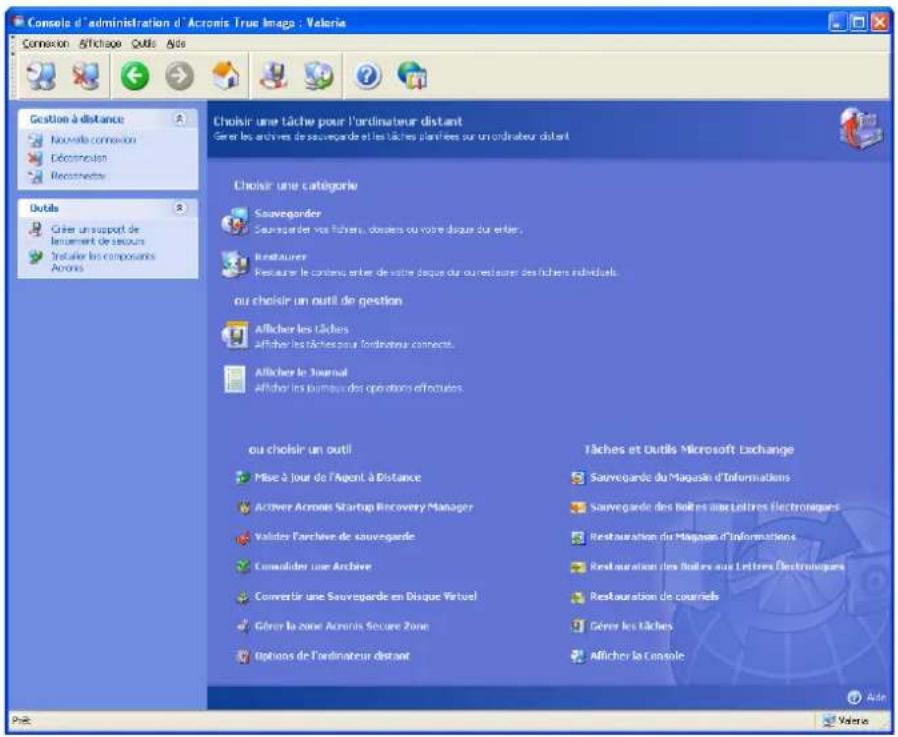The height and width of the screenshot is (737, 898).
Task: Click Gérer la zone Acronis Secure Zone
Action: coord(341,626)
